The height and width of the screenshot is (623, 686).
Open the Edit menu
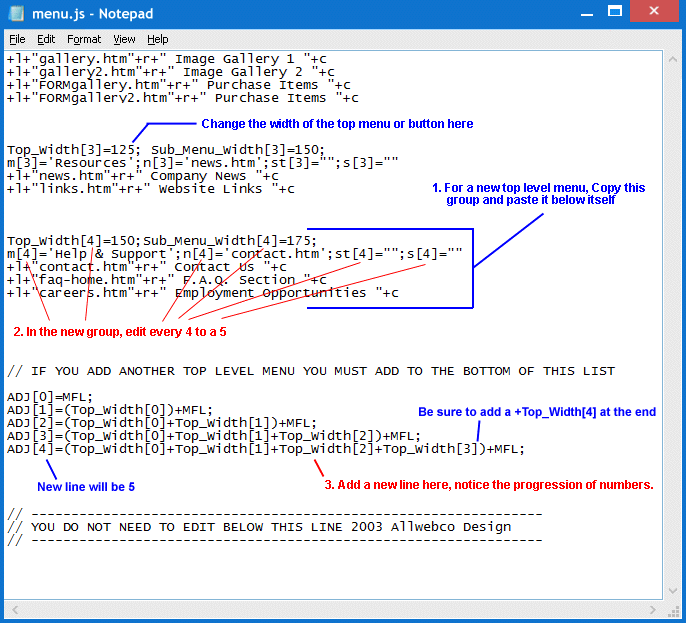(x=46, y=39)
